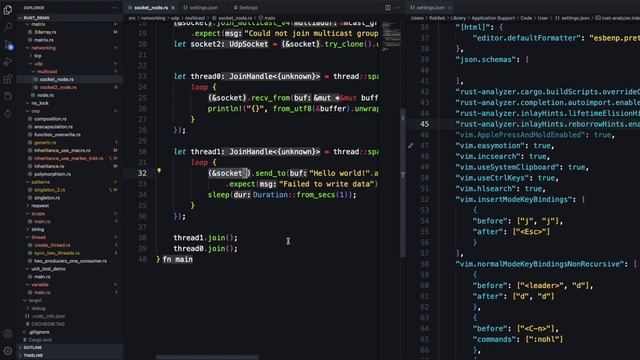Close the right-side settings.json tab
Screen dimensions: 640x360
[x=450, y=8]
